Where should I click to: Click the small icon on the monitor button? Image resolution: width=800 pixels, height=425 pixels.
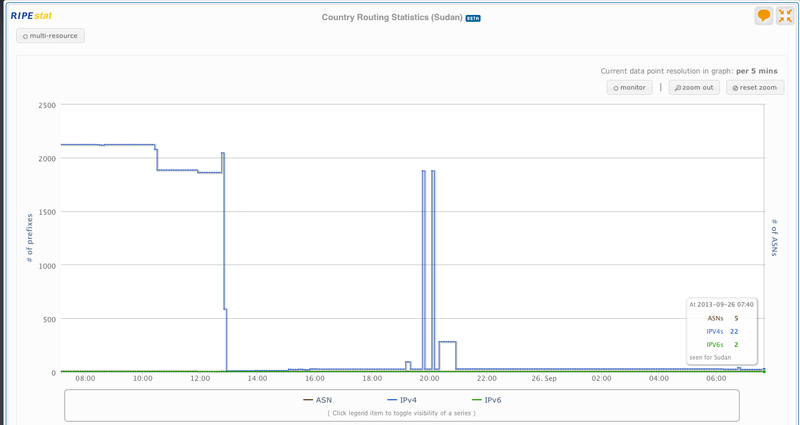[x=616, y=88]
